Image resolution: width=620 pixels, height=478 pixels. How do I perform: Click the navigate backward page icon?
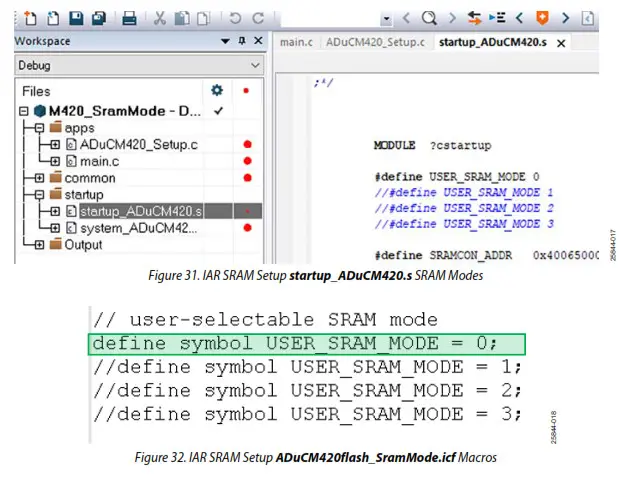588,18
